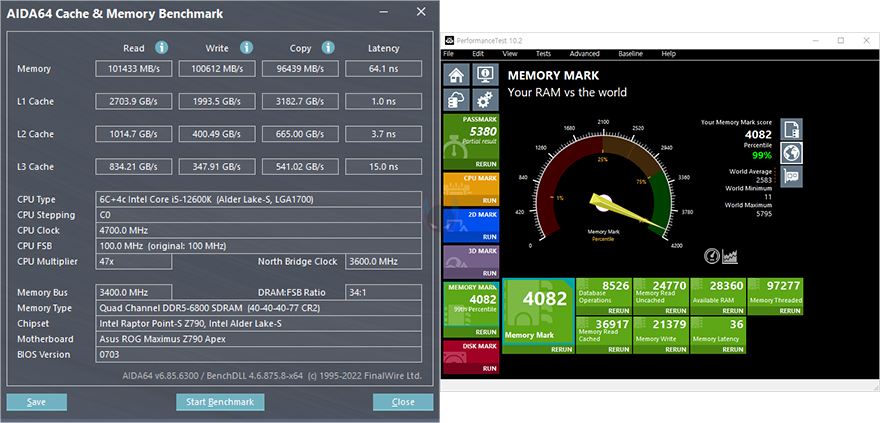Image resolution: width=880 pixels, height=423 pixels.
Task: Click the CPU Type field showing i5-12600K
Action: (259, 199)
